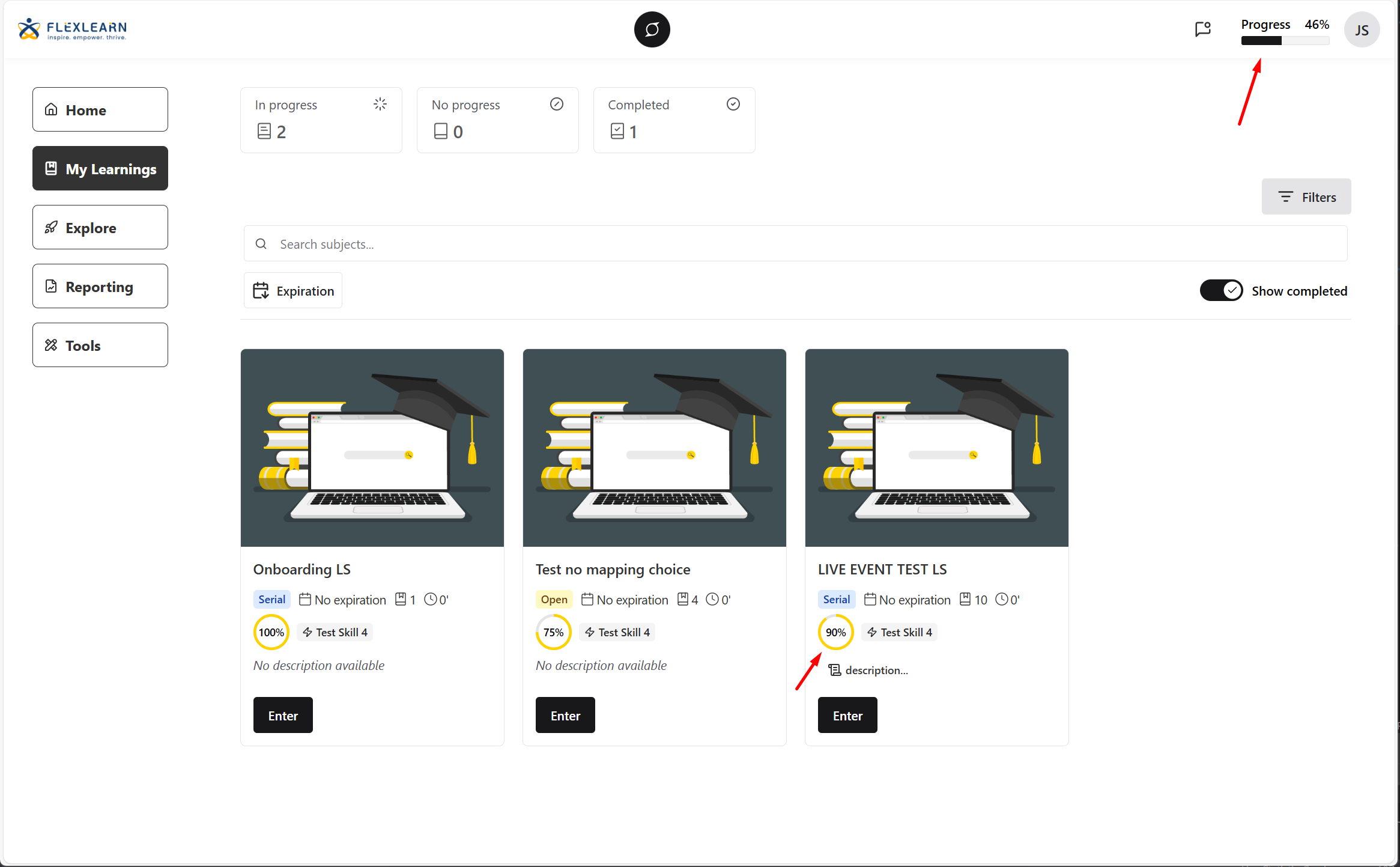Image resolution: width=1400 pixels, height=867 pixels.
Task: Open the Filters panel
Action: click(x=1306, y=197)
